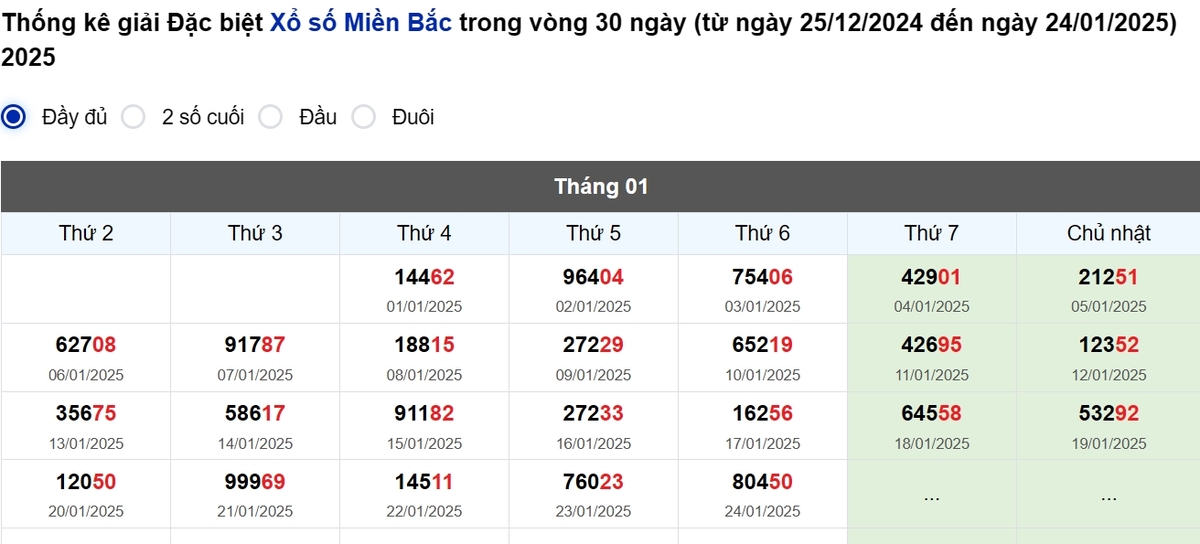Click result 91787 dated 07/01/2025
Screen dimensions: 1200x544
255,345
